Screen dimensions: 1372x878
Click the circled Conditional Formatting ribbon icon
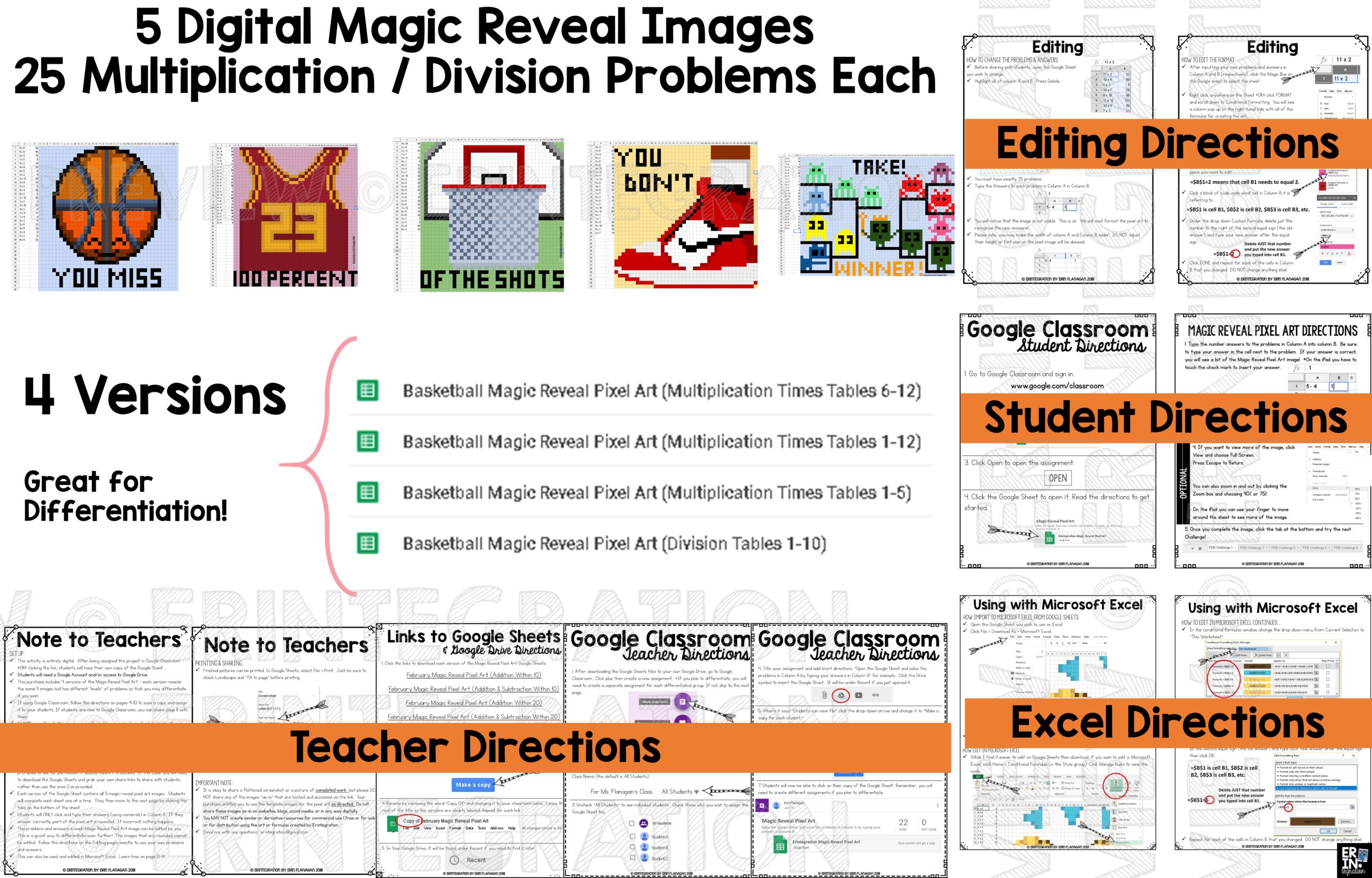(x=1116, y=785)
